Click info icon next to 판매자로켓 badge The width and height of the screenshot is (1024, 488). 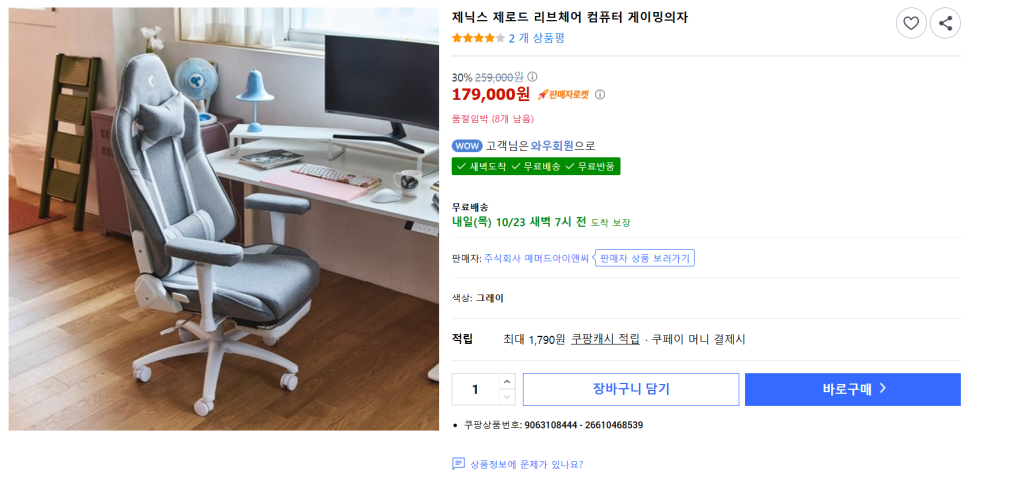click(600, 95)
